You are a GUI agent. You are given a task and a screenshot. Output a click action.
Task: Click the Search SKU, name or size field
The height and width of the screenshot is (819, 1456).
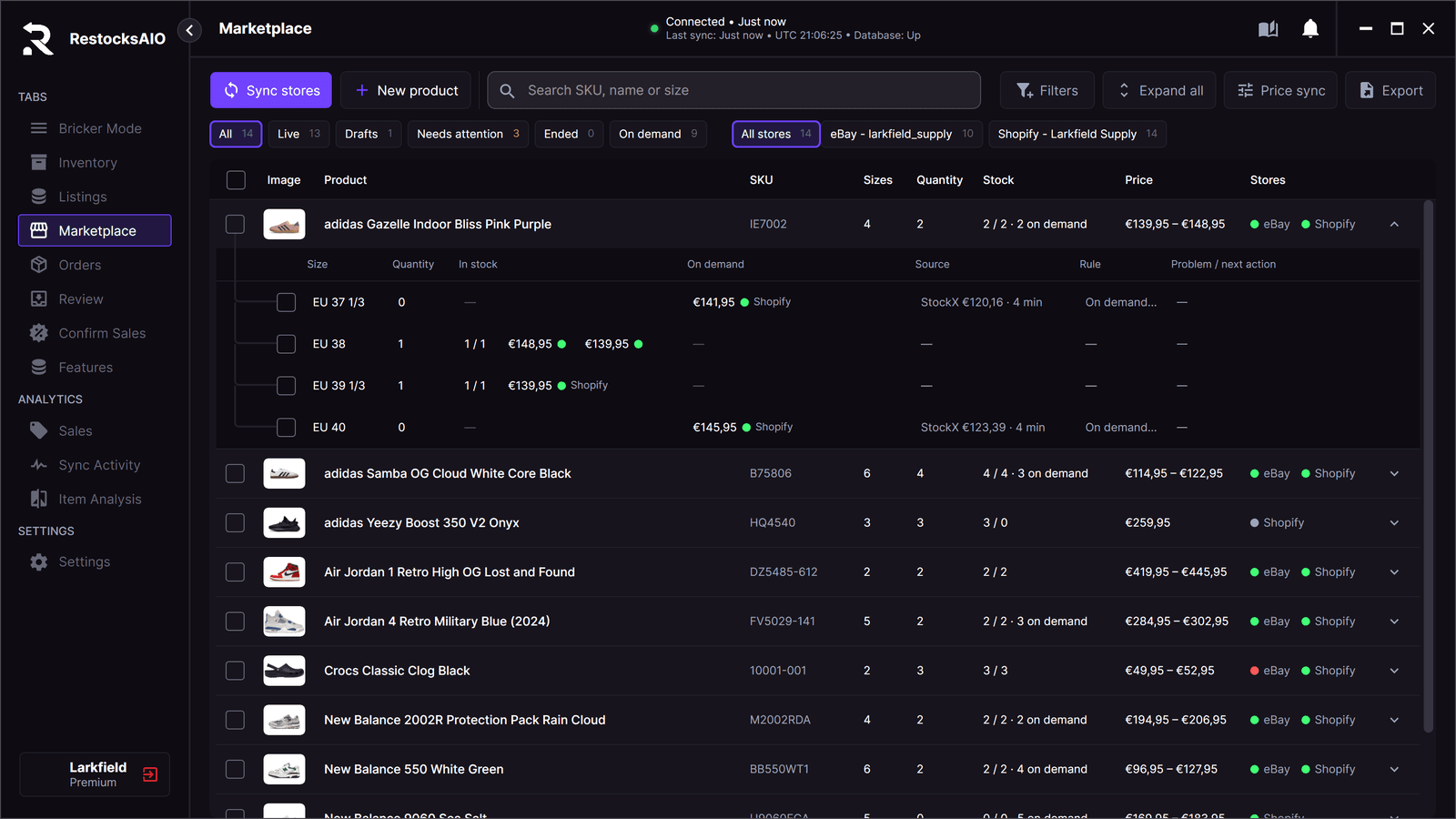(734, 90)
